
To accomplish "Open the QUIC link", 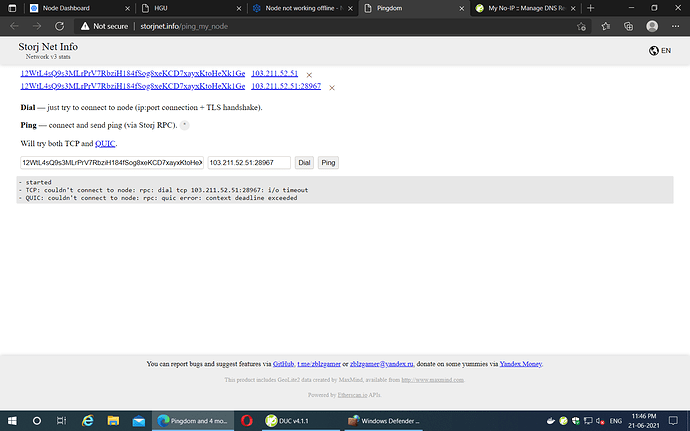I will click(x=105, y=144).
